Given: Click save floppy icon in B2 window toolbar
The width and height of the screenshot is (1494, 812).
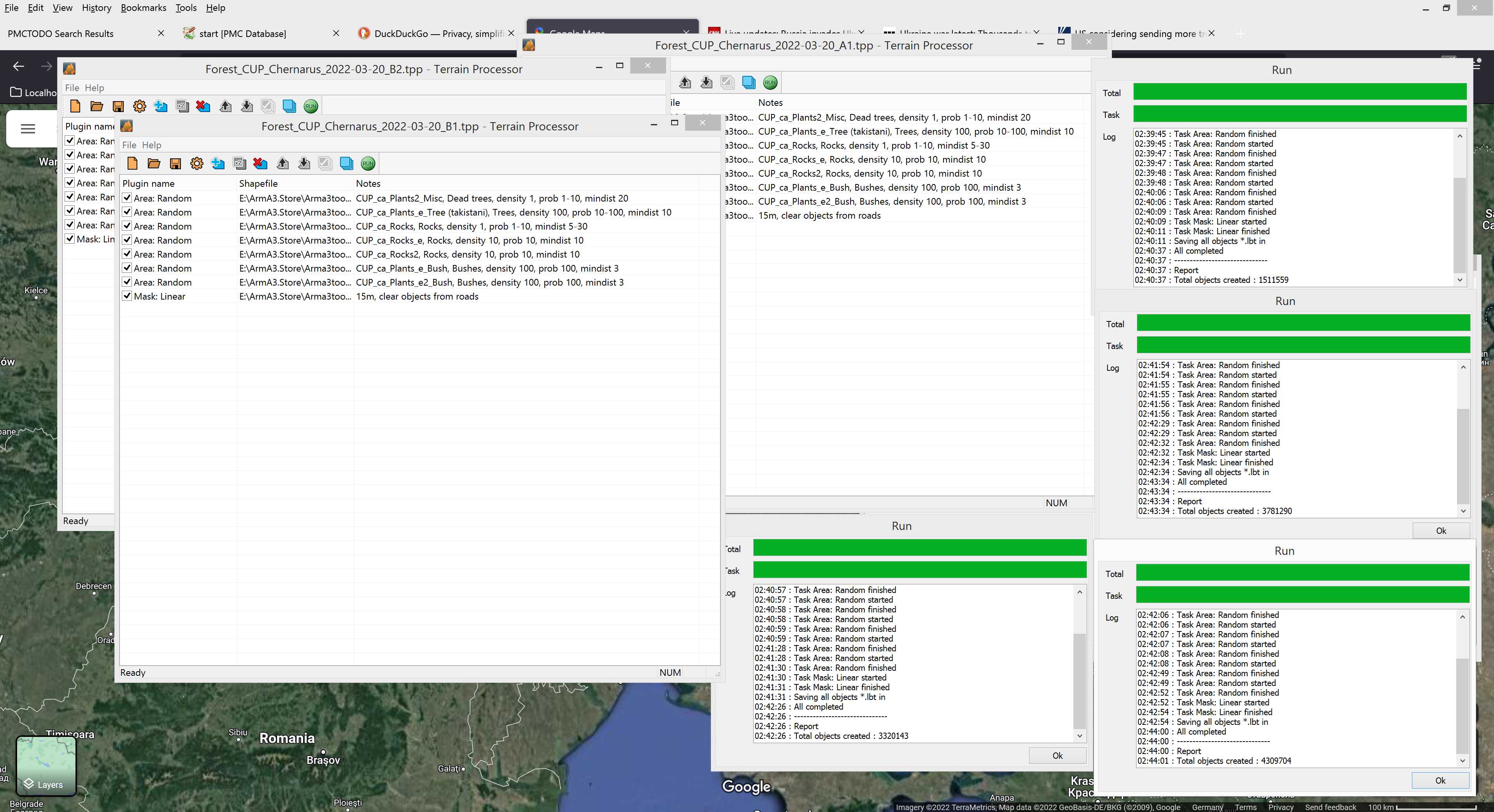Looking at the screenshot, I should [118, 106].
